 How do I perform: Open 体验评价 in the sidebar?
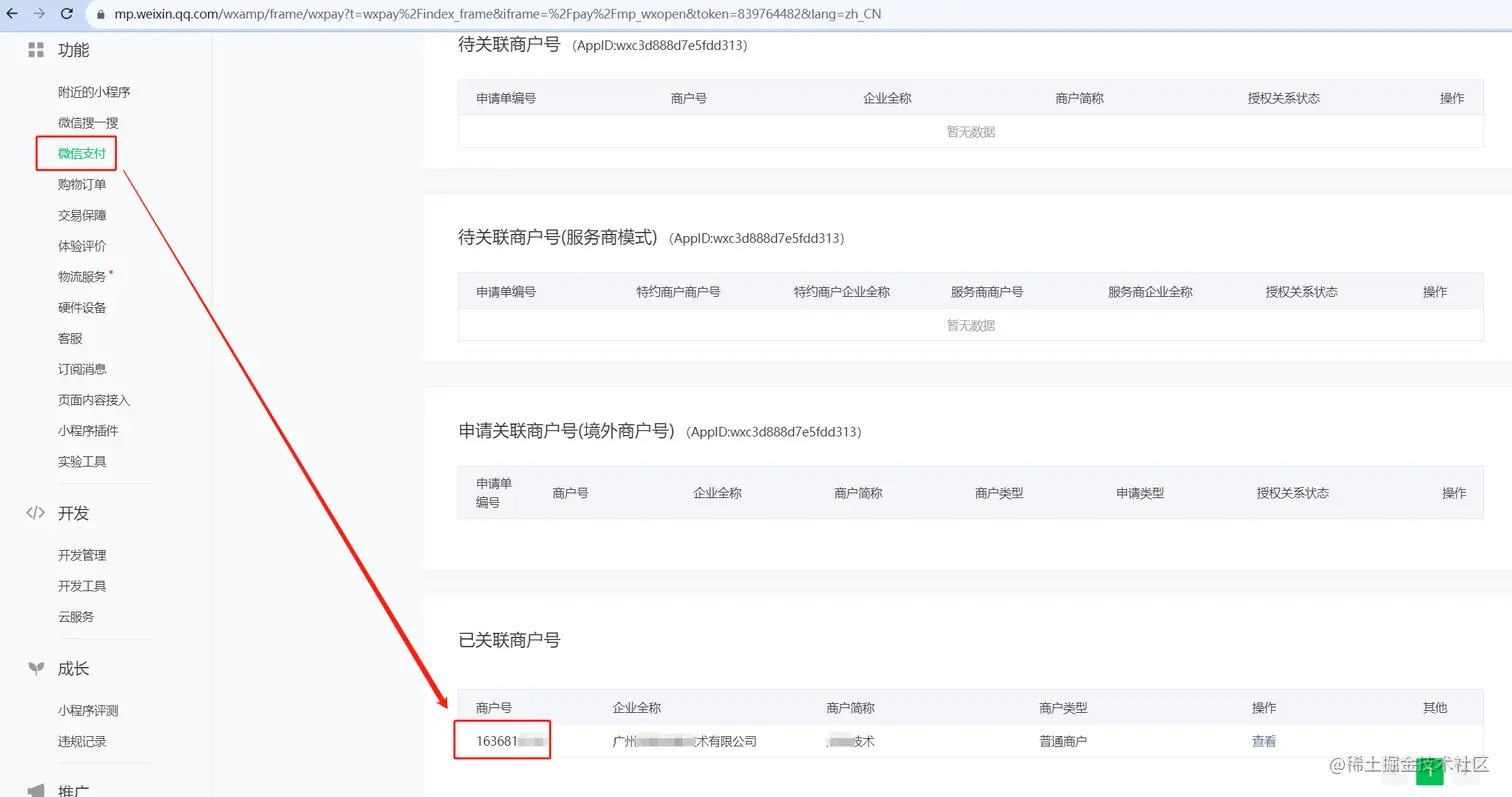coord(82,246)
